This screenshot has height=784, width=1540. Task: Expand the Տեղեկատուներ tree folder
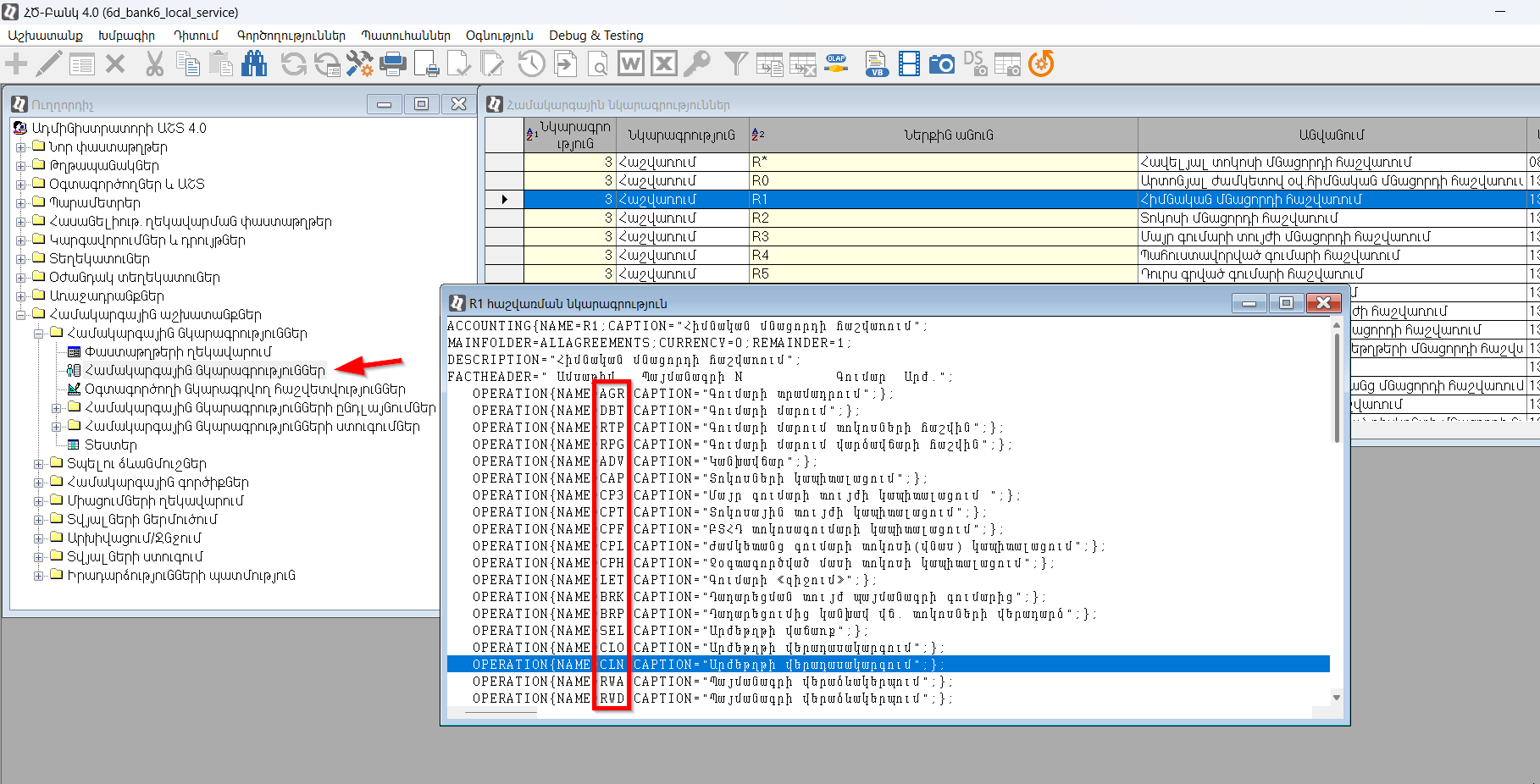click(21, 259)
